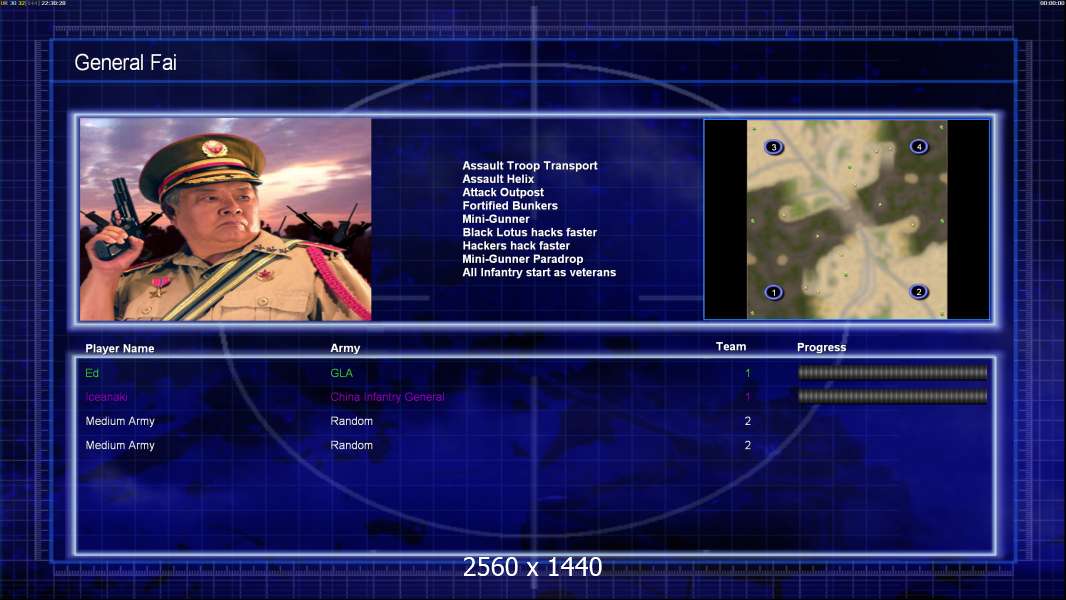Click the desert map preview
The width and height of the screenshot is (1066, 600).
click(847, 219)
